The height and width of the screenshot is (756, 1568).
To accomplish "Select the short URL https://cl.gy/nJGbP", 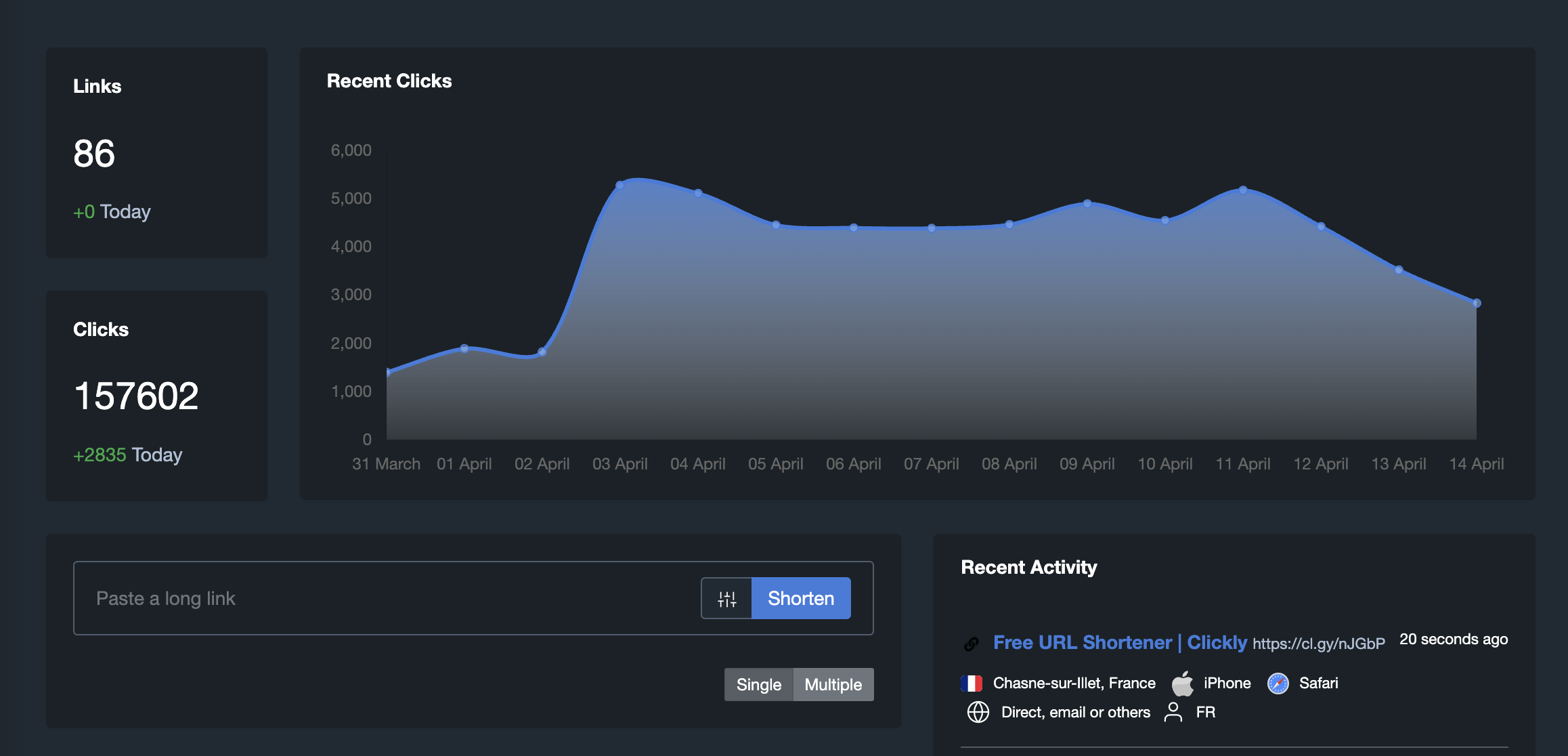I will pos(1319,644).
